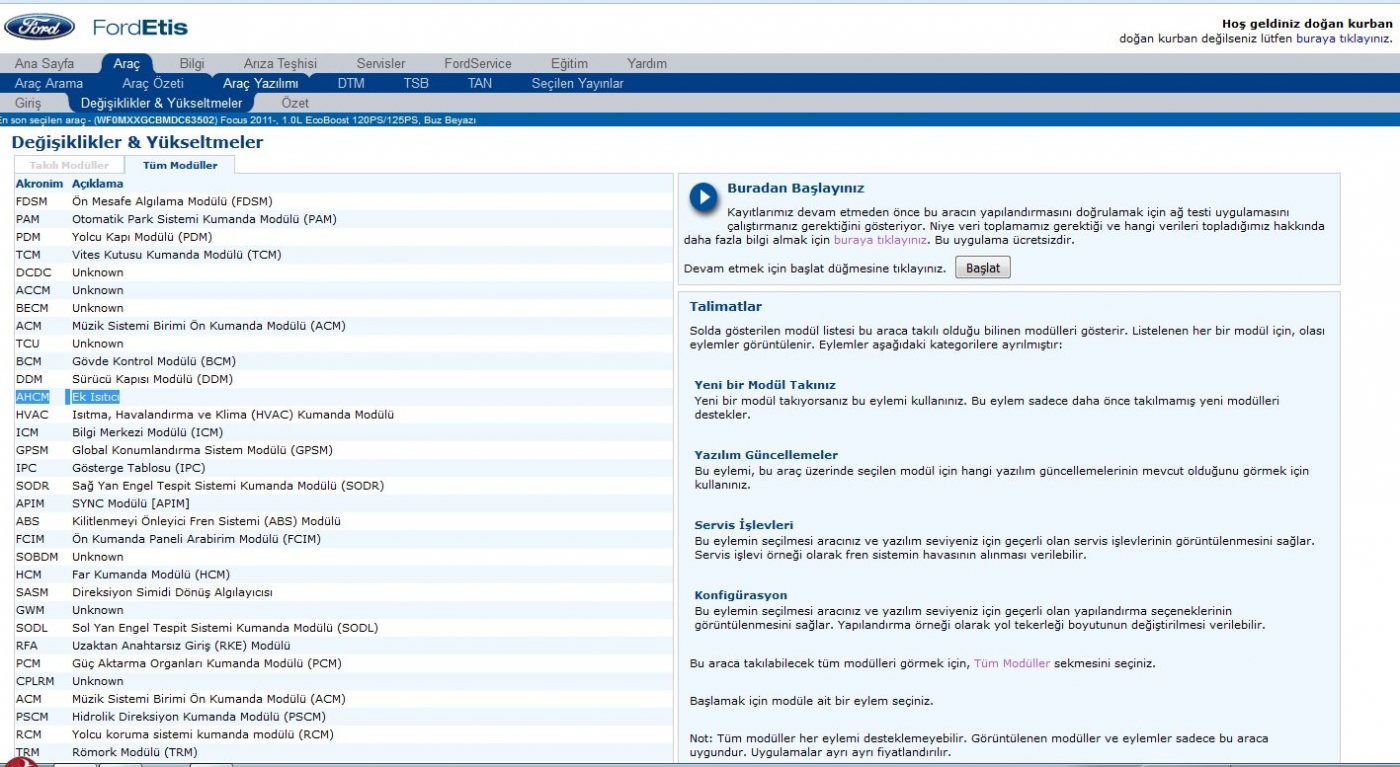Open the DTM submenu
The height and width of the screenshot is (767, 1400).
[351, 83]
